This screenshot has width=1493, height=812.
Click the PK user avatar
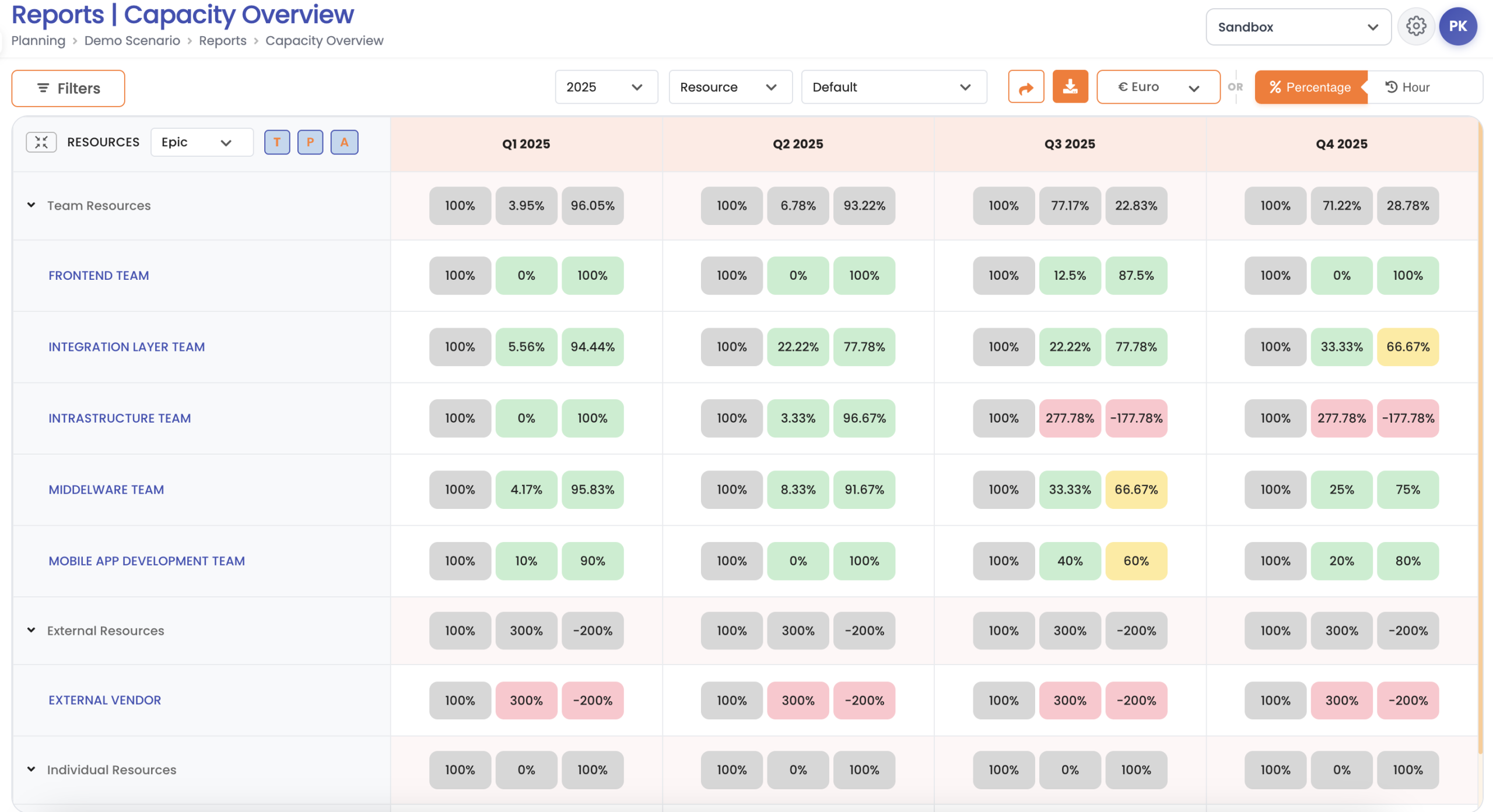click(x=1457, y=26)
